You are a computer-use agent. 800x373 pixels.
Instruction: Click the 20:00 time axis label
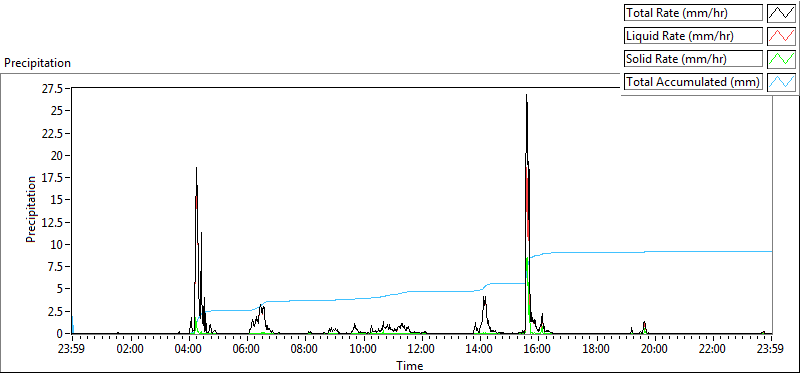(x=654, y=350)
